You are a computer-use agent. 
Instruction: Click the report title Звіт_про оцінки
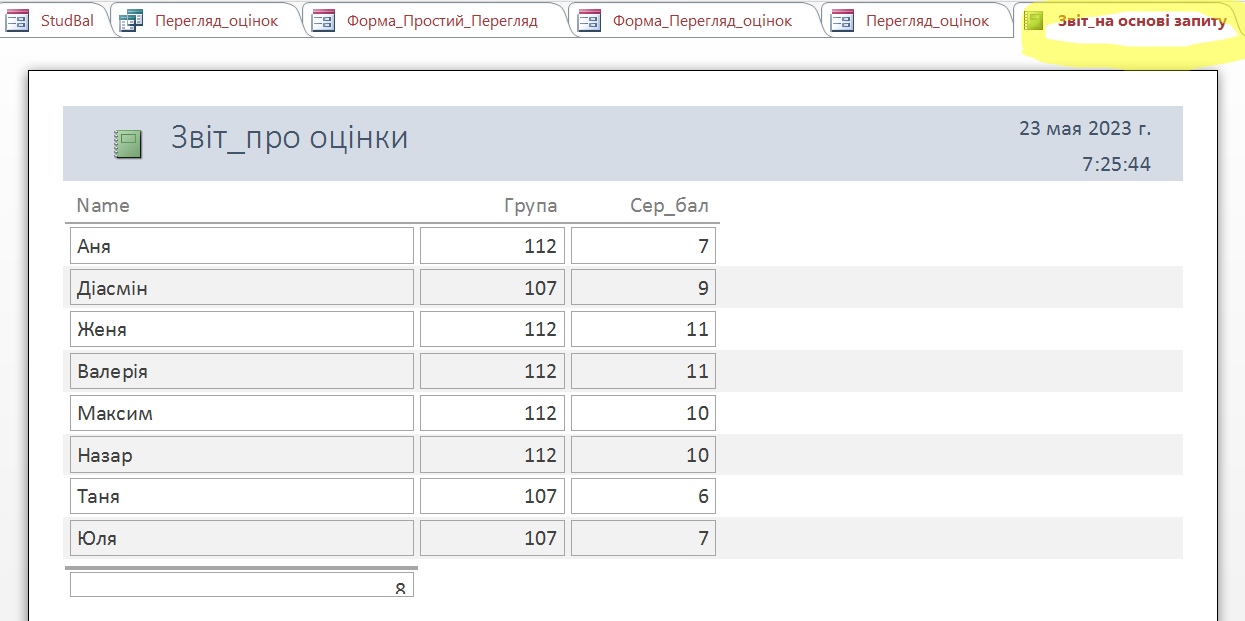tap(289, 137)
